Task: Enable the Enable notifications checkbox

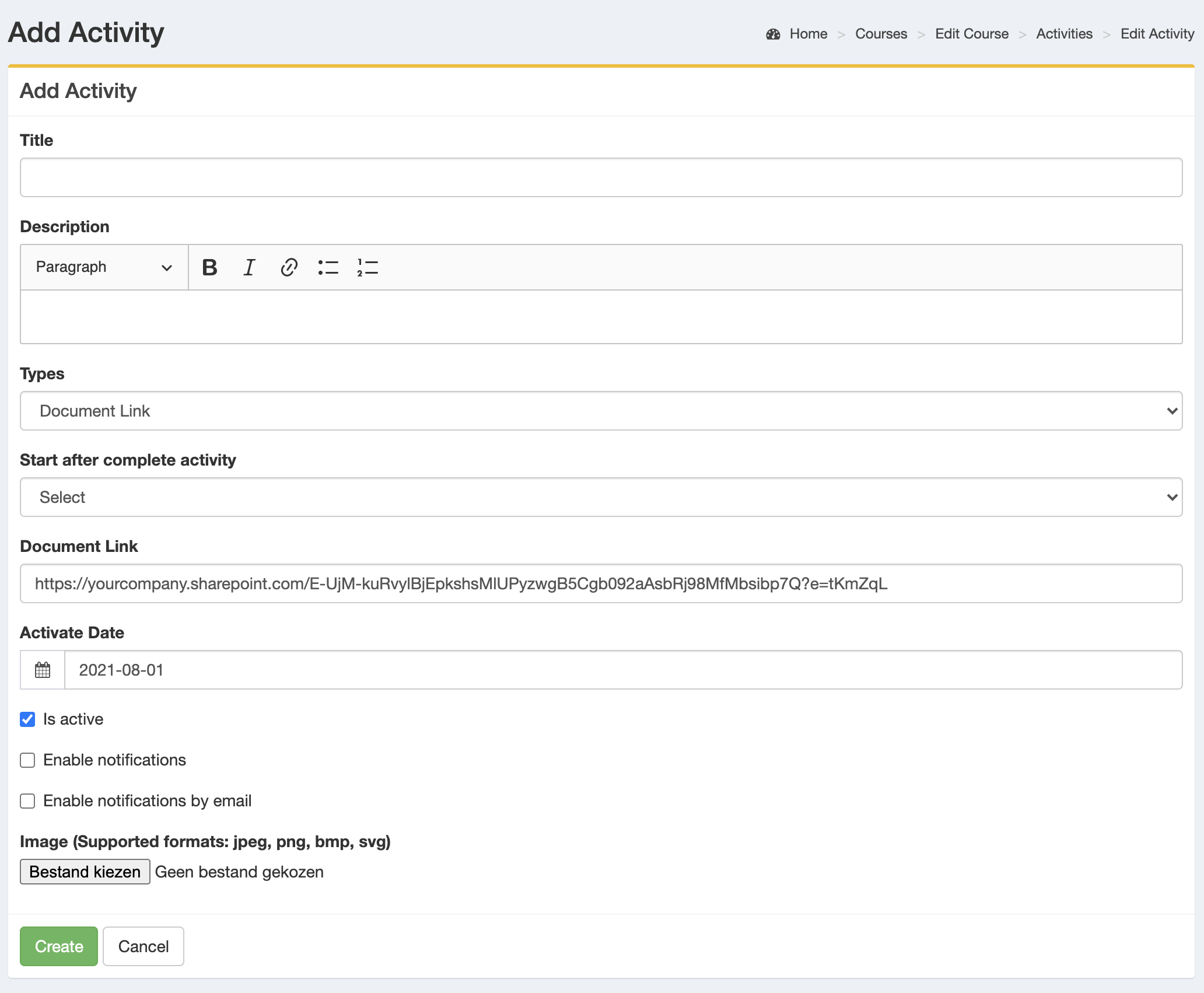Action: pos(28,760)
